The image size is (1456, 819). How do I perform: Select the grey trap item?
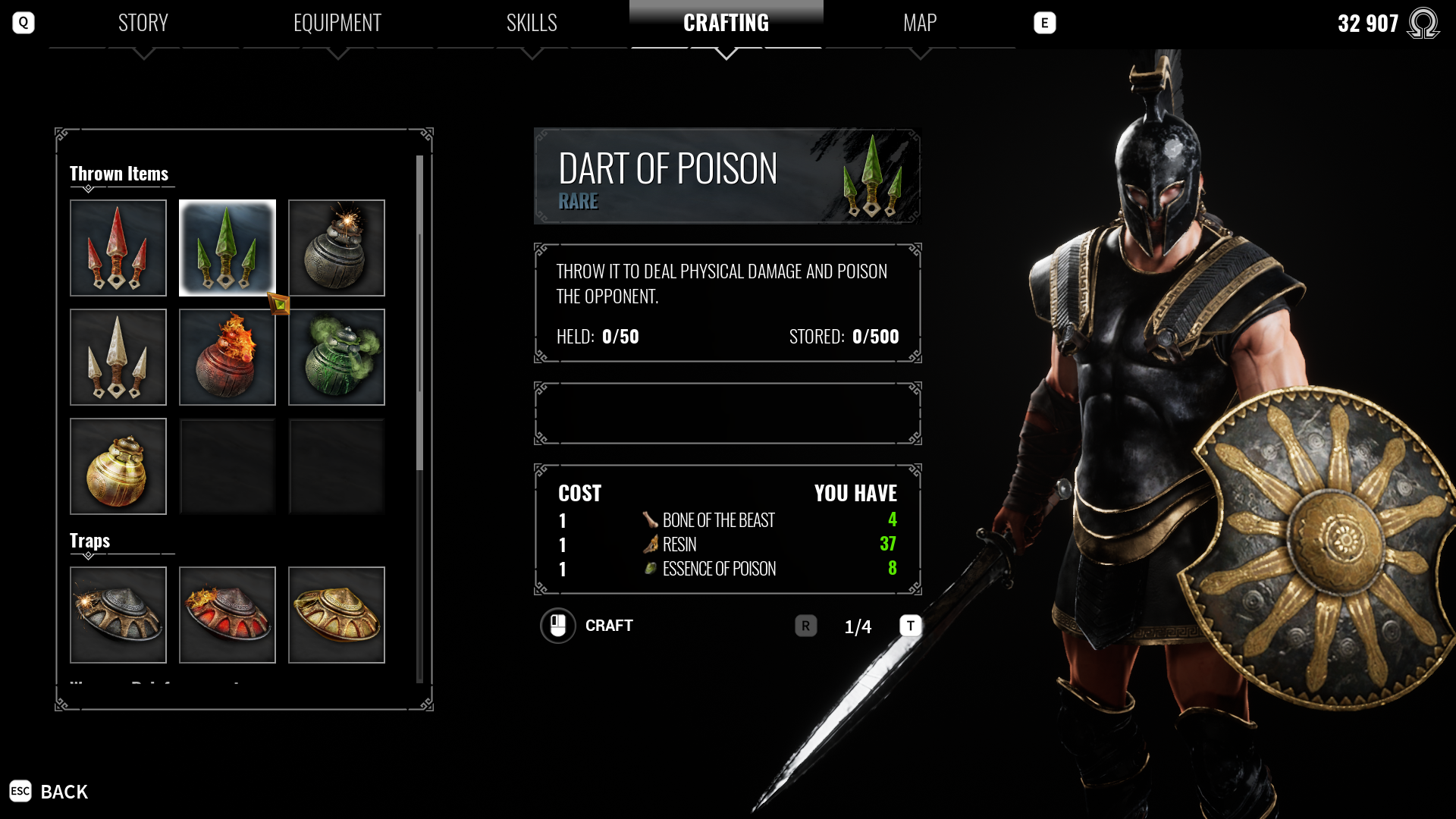tap(118, 615)
